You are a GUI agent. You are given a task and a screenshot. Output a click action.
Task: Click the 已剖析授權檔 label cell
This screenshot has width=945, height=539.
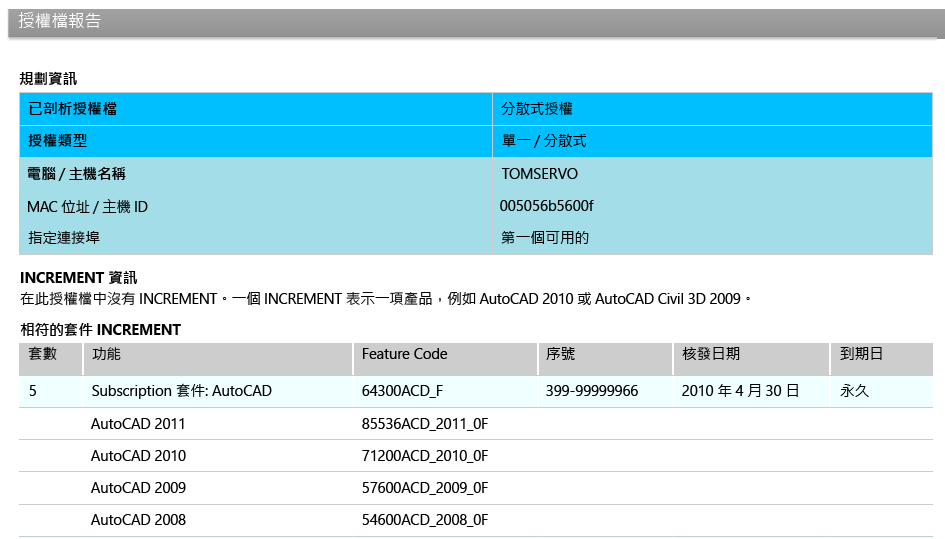[x=256, y=109]
